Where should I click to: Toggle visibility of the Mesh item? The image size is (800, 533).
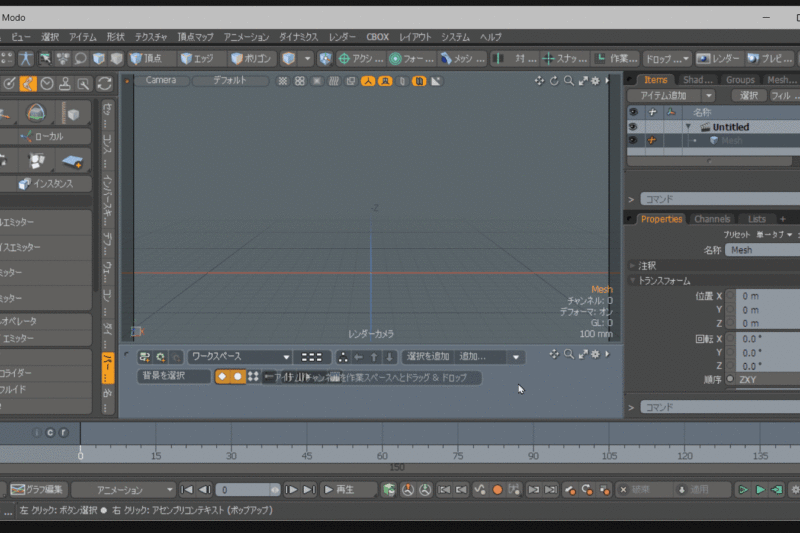coord(633,141)
